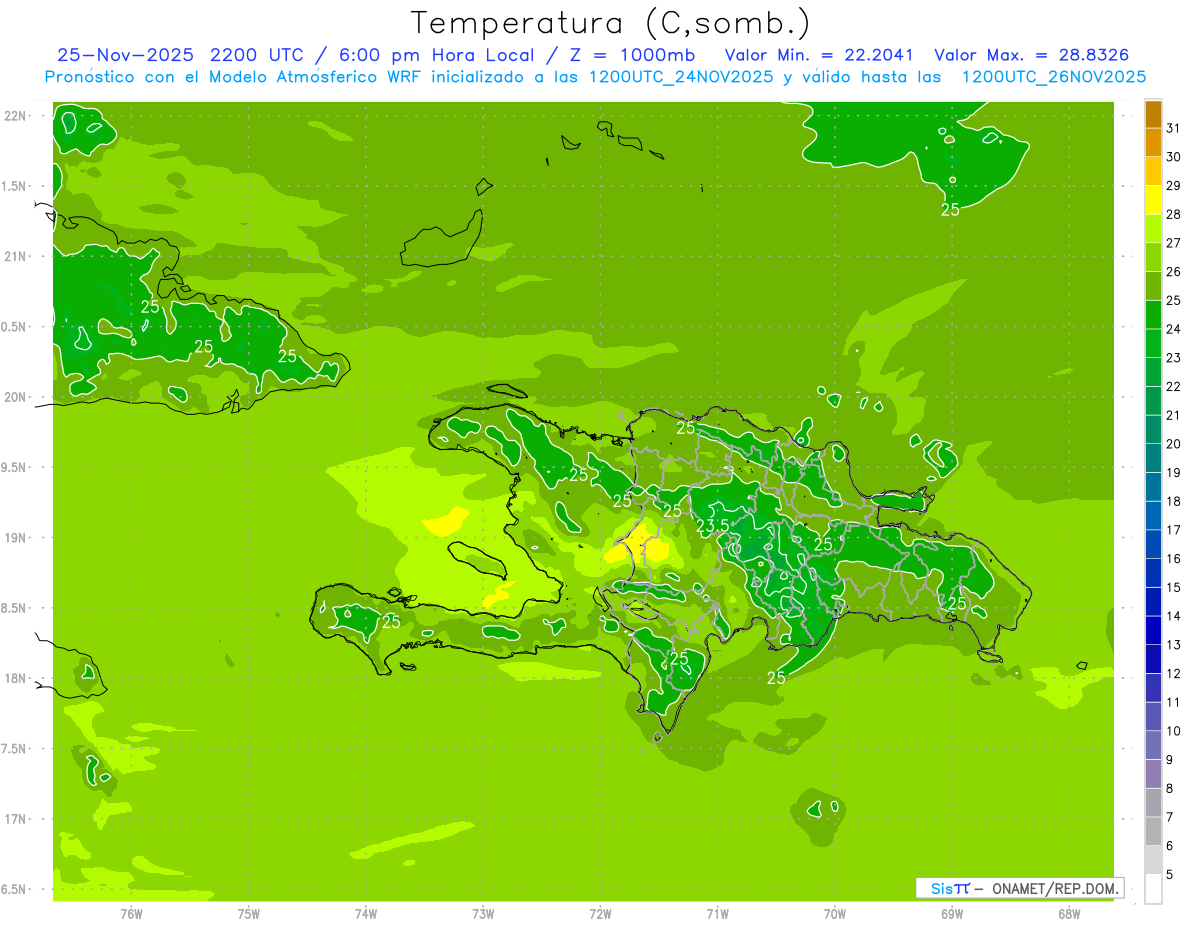Click the legend value '26'

coord(1174,272)
